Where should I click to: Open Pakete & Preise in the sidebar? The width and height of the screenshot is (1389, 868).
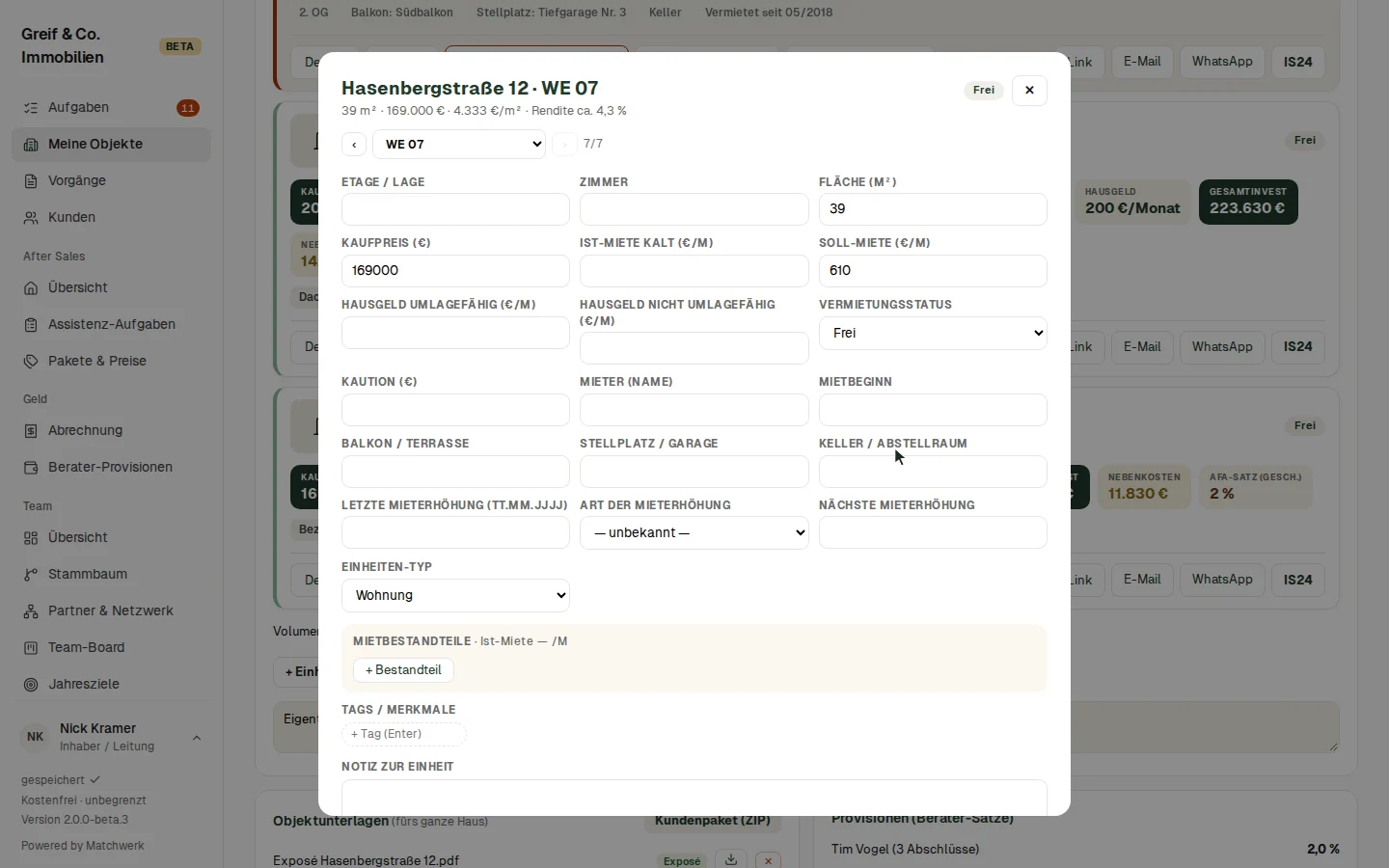pyautogui.click(x=112, y=362)
